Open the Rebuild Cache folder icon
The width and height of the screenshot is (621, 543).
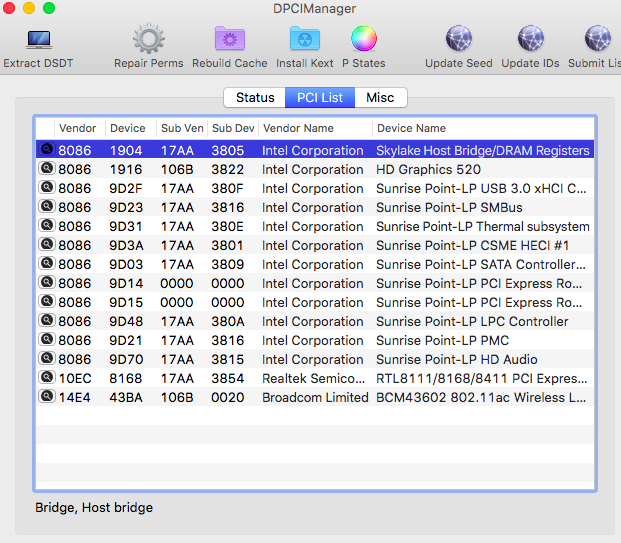click(x=230, y=40)
